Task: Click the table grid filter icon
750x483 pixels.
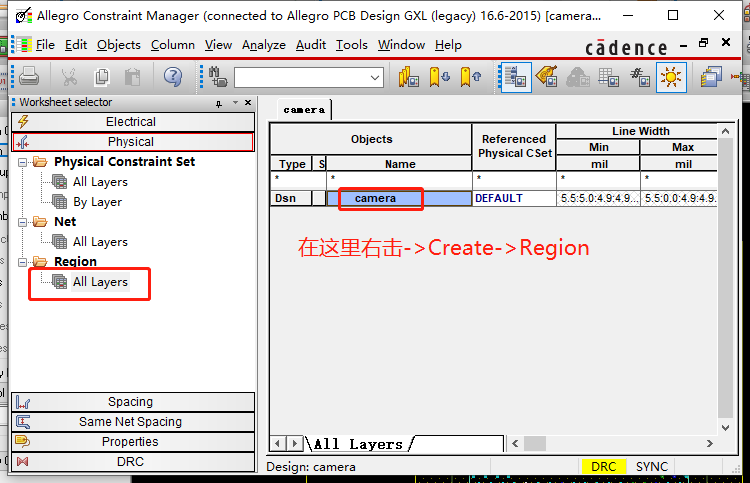Action: [x=608, y=77]
